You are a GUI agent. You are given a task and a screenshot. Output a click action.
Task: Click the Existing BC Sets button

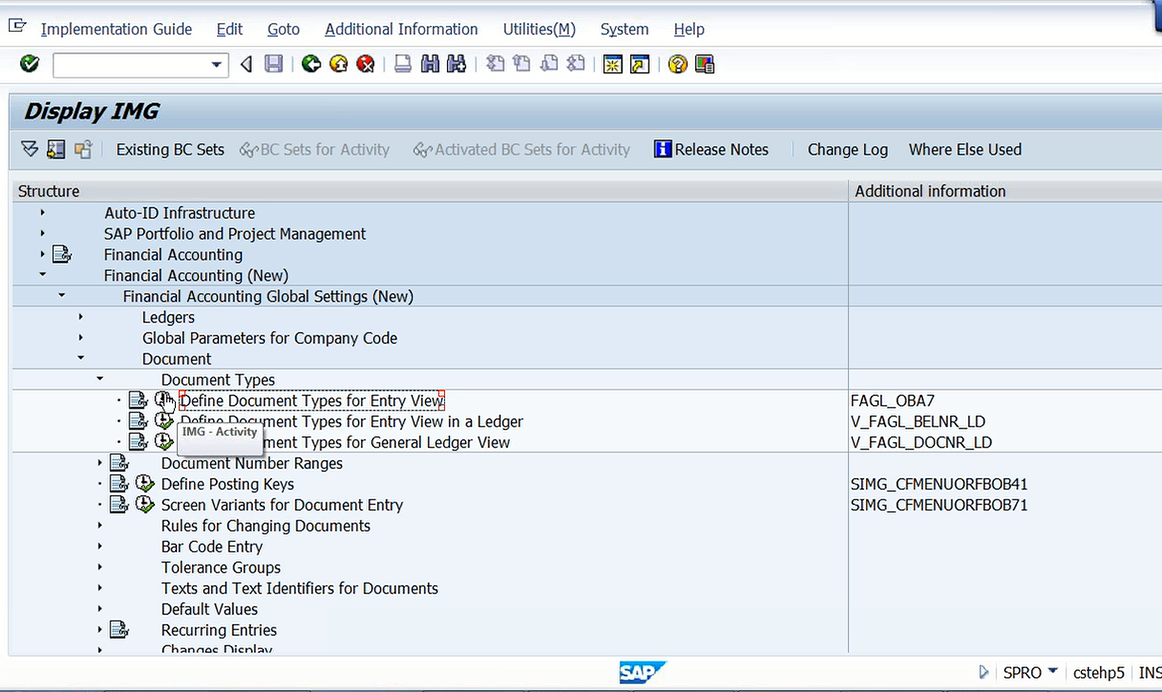point(170,150)
